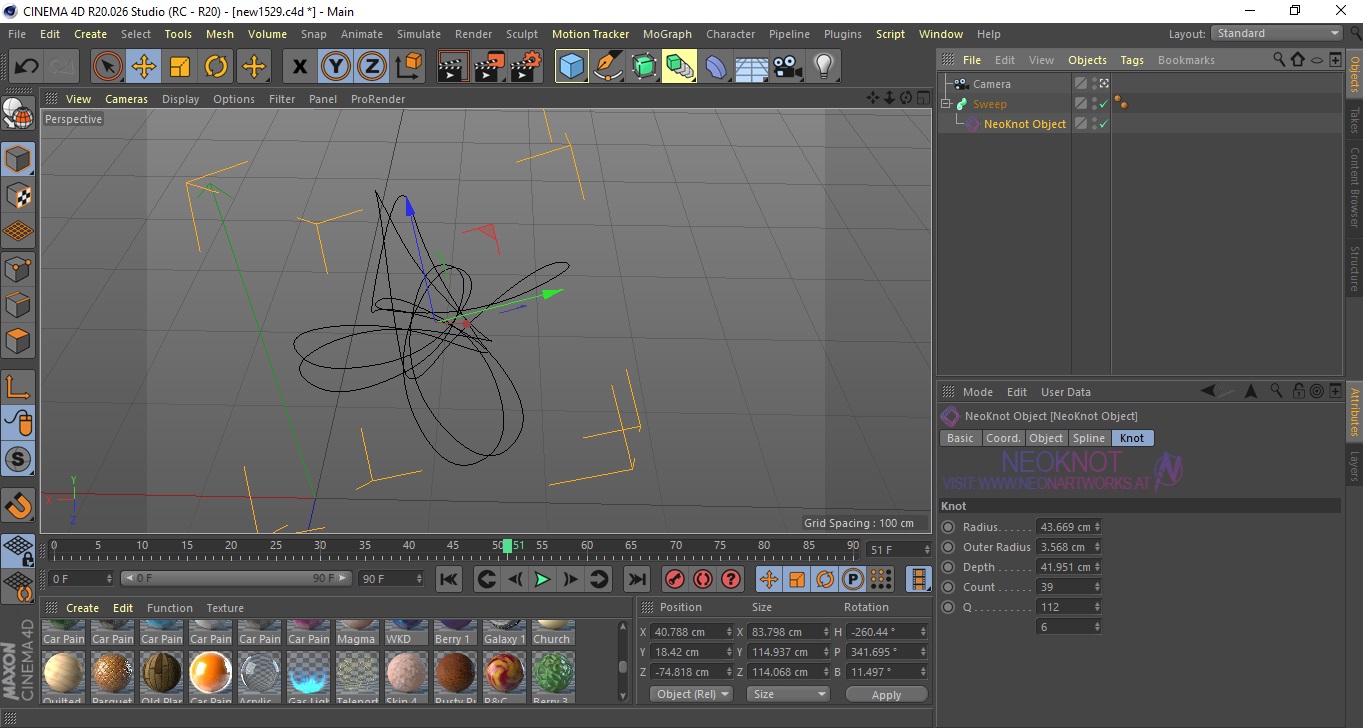This screenshot has height=728, width=1363.
Task: Open the Spline Pen tool
Action: [x=607, y=67]
